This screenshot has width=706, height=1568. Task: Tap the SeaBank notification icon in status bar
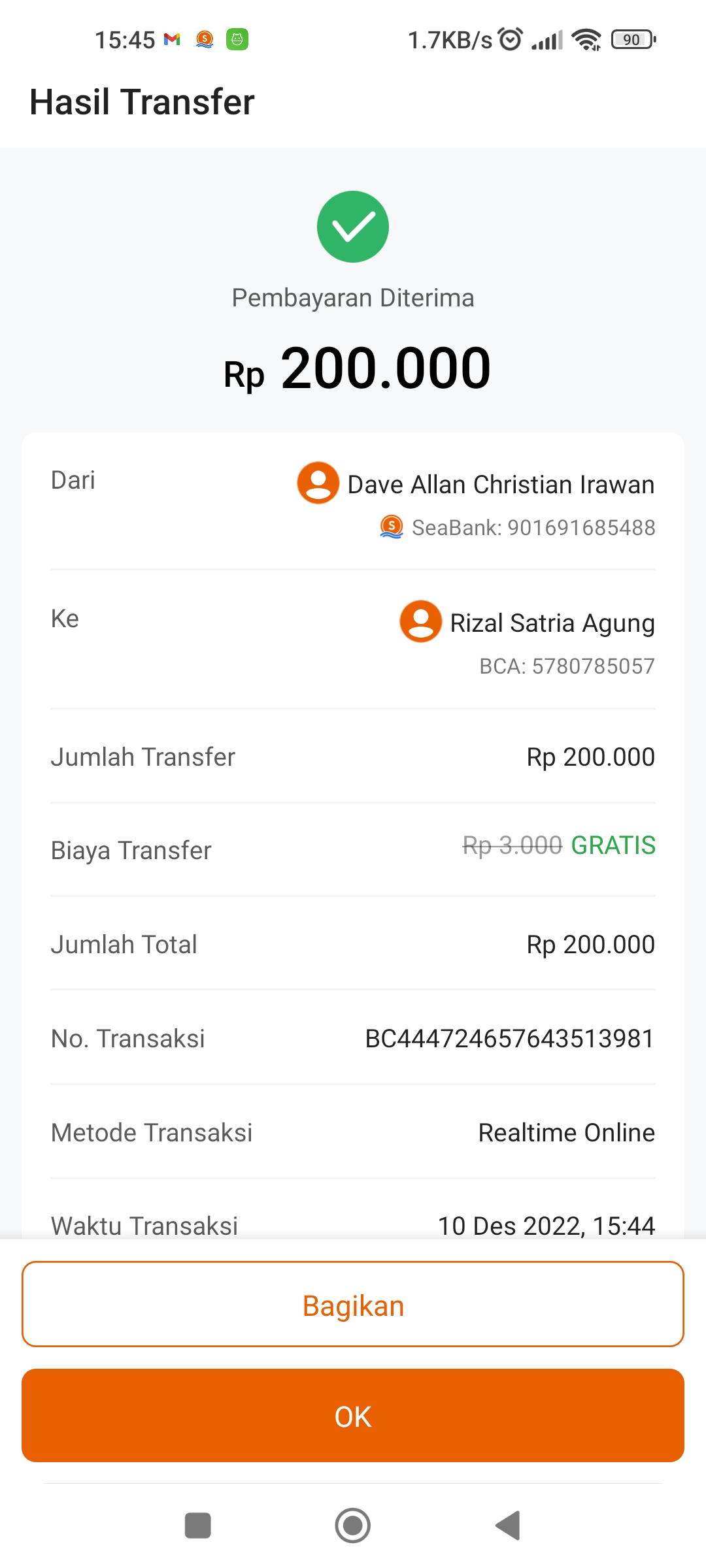point(205,39)
